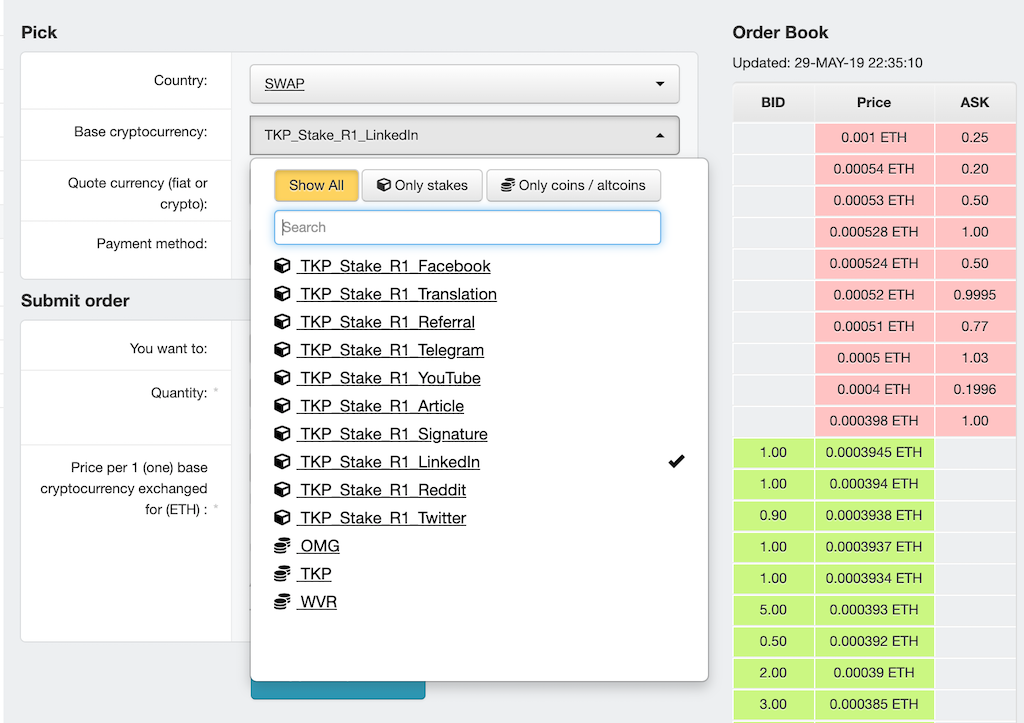Screen dimensions: 1024x723
Task: Click the coins icon beside TKP
Action: tap(282, 574)
